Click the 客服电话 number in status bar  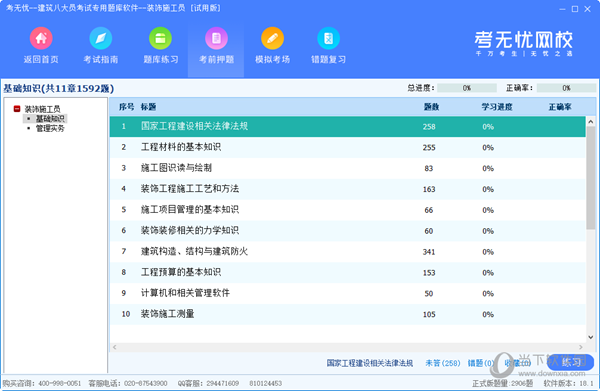146,383
